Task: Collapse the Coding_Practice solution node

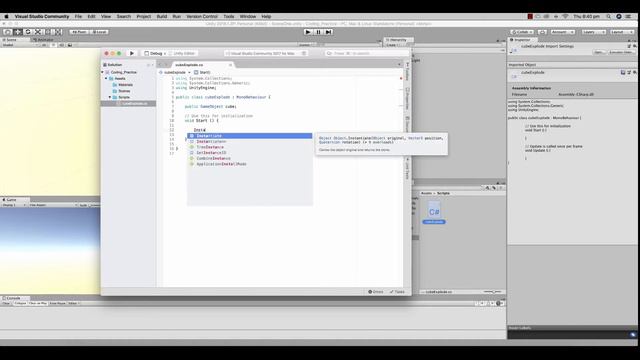Action: click(103, 72)
